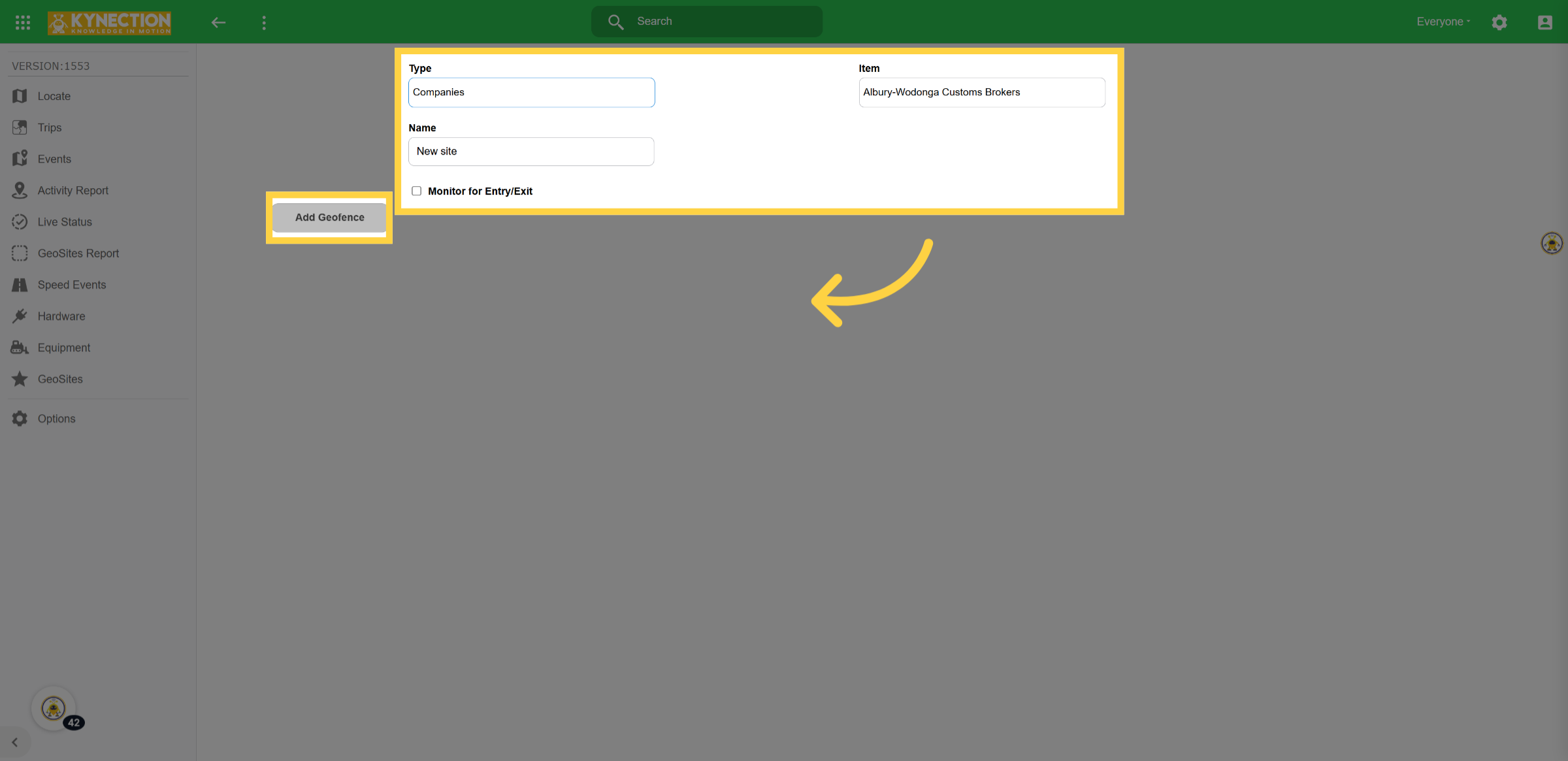Viewport: 1568px width, 761px height.
Task: Open the vertical three-dot menu
Action: coord(264,23)
